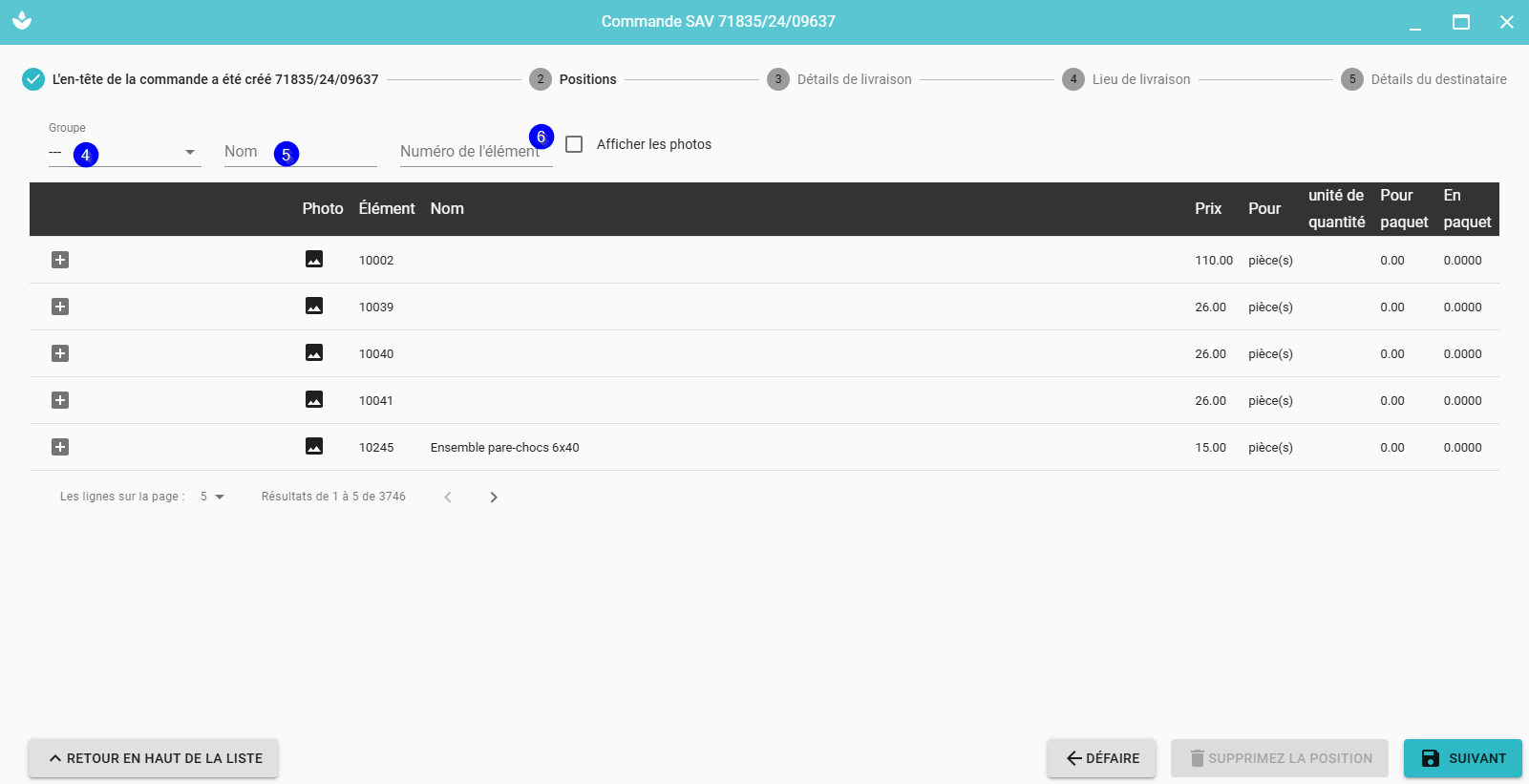
Task: Expand the row for element 10040
Action: point(60,353)
